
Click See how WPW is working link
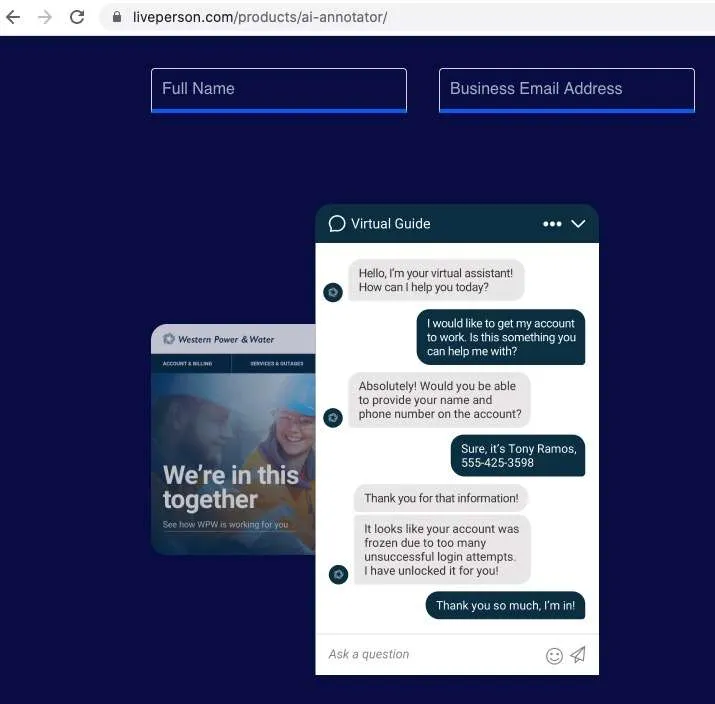(x=225, y=524)
